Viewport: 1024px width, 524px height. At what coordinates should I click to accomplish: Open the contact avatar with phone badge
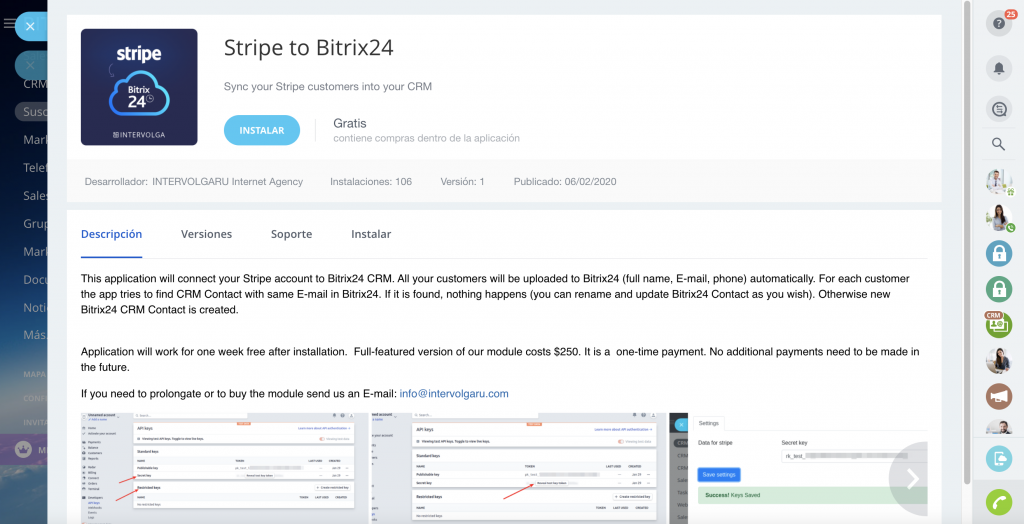999,218
